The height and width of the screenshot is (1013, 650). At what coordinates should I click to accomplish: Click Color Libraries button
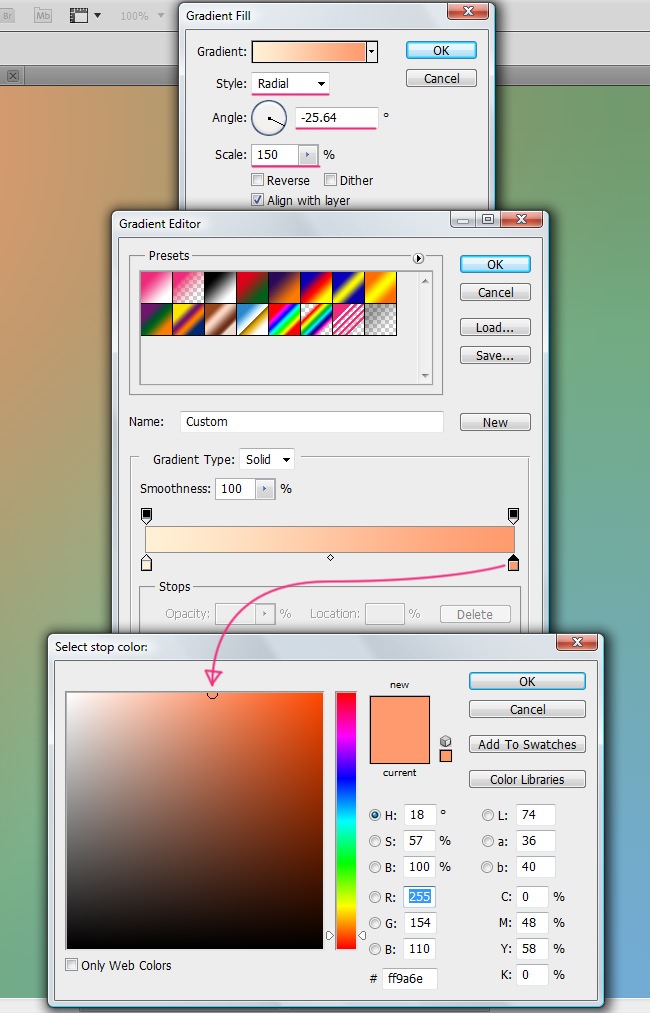527,779
